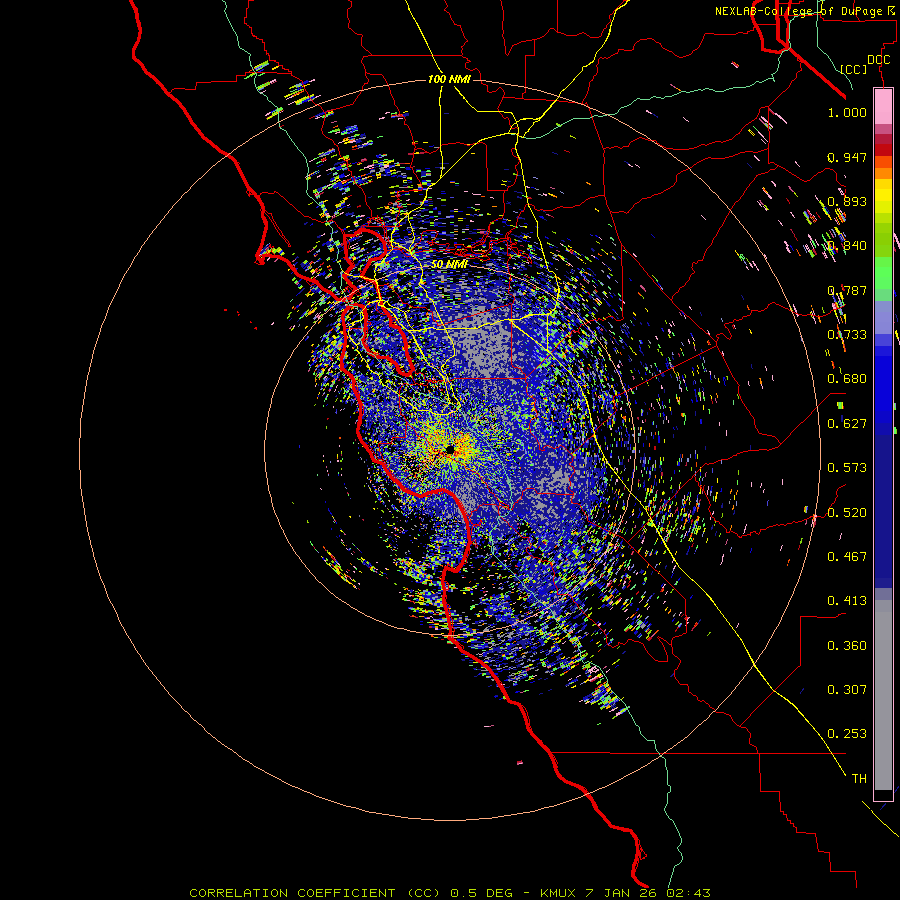
Task: Select the 0.467 legend value
Action: [x=847, y=556]
